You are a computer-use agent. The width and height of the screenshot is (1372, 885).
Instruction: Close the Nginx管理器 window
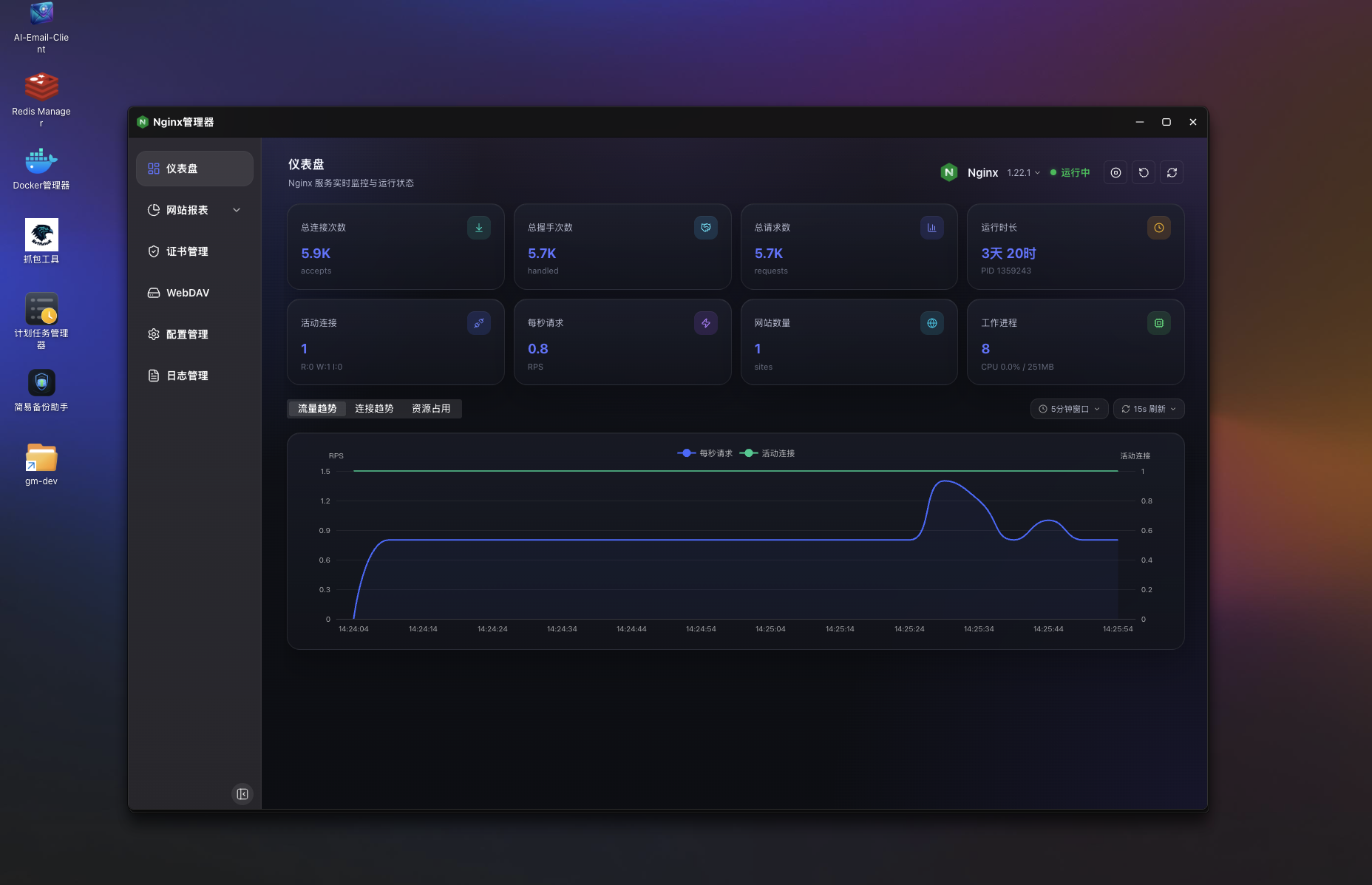tap(1193, 122)
